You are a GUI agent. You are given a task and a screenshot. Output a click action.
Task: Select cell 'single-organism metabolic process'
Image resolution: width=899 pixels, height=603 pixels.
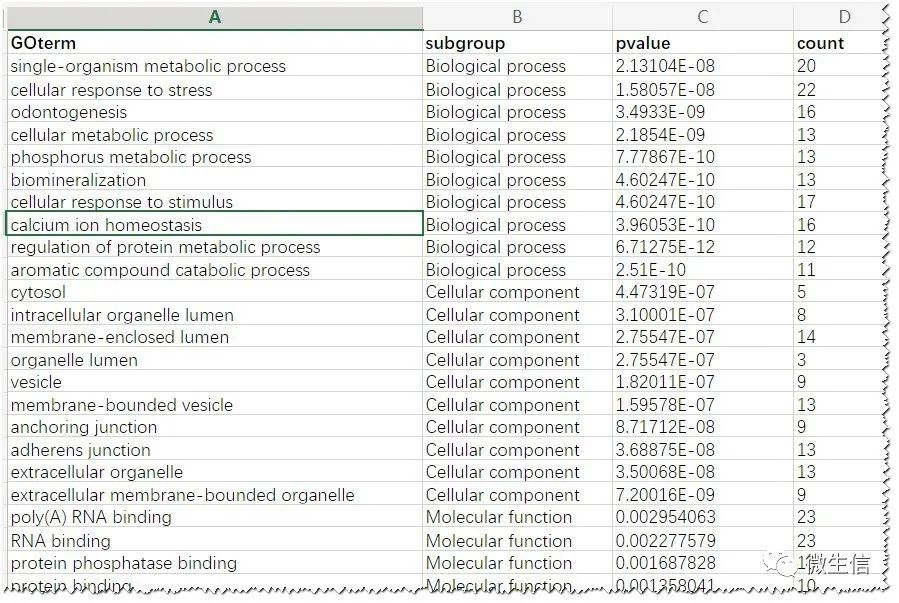[x=214, y=66]
